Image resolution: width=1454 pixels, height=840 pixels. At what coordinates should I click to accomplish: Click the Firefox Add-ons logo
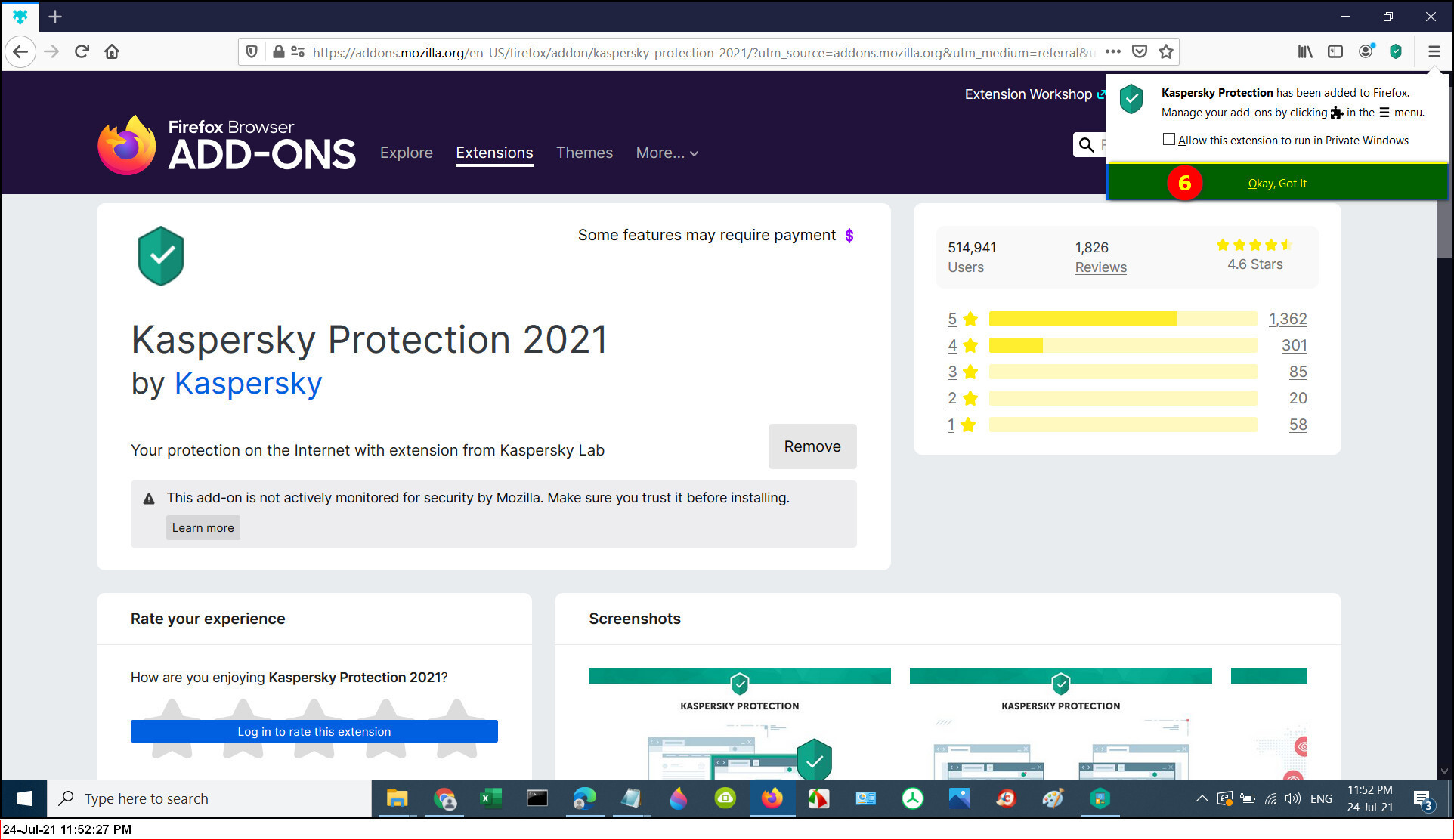[x=227, y=145]
